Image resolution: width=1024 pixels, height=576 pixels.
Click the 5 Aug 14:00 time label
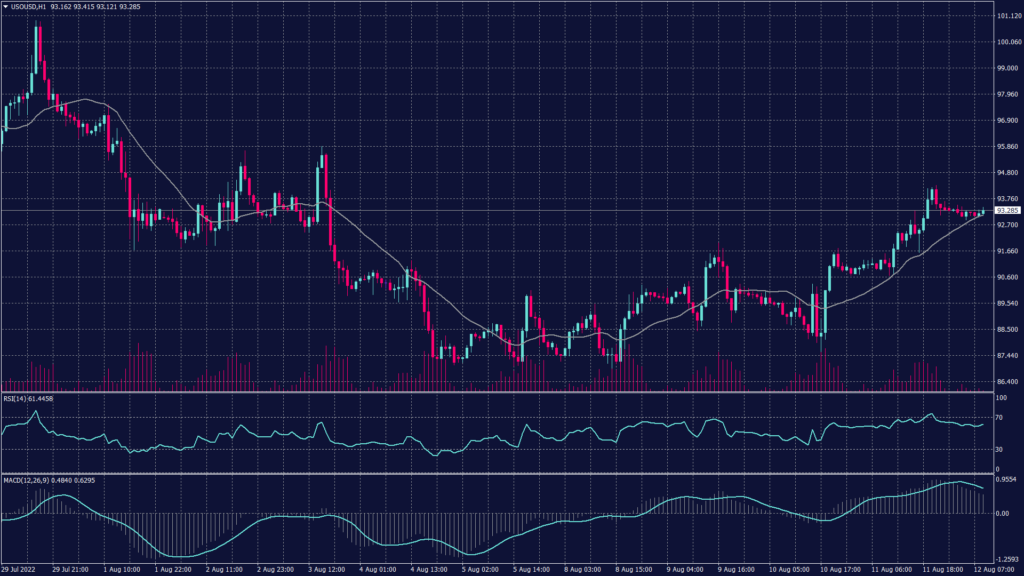pos(533,570)
